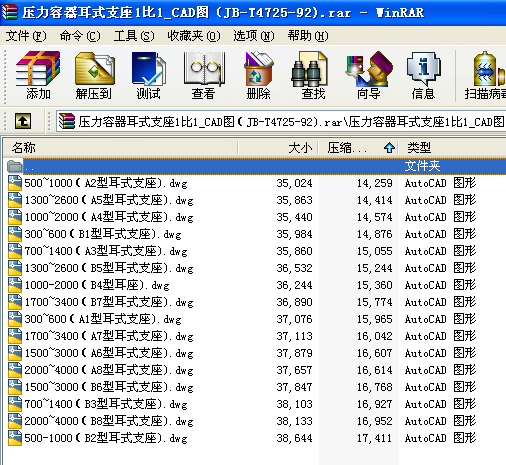Sort by the 大小 column header

pyautogui.click(x=278, y=147)
